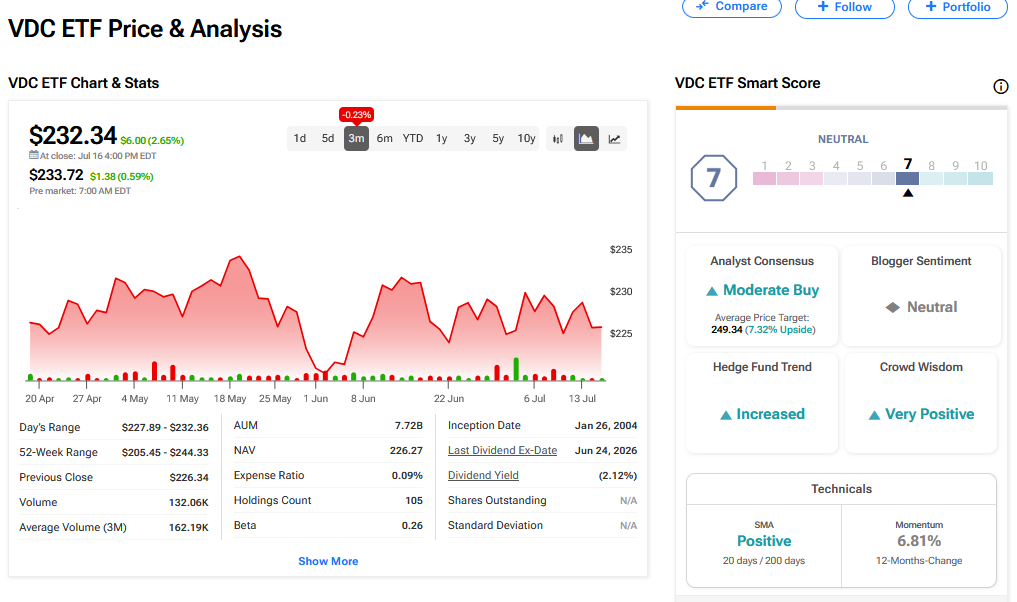The height and width of the screenshot is (602, 1017).
Task: Click the calendar icon beside At close
Action: [34, 155]
